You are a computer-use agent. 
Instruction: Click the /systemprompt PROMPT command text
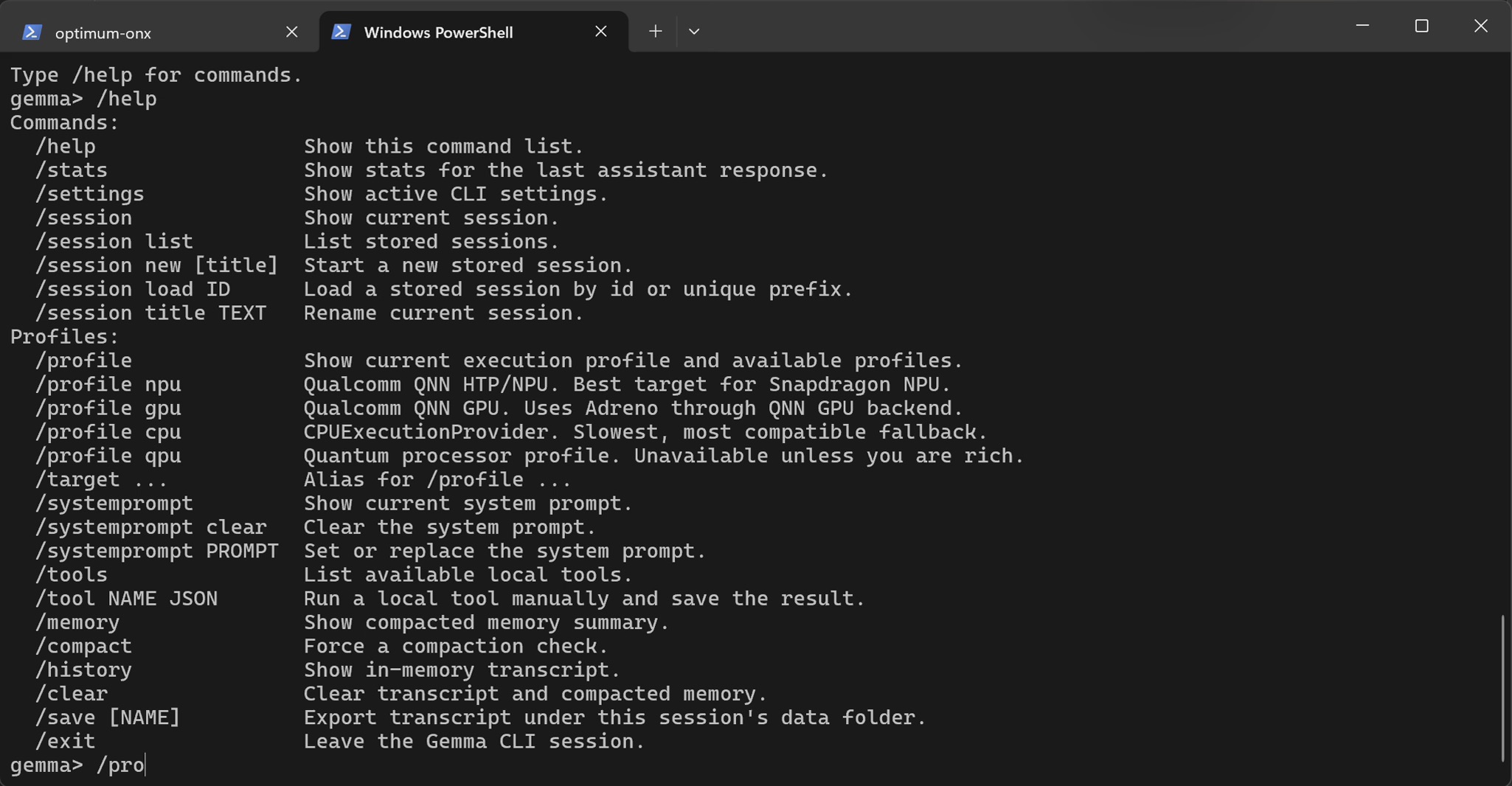(156, 551)
